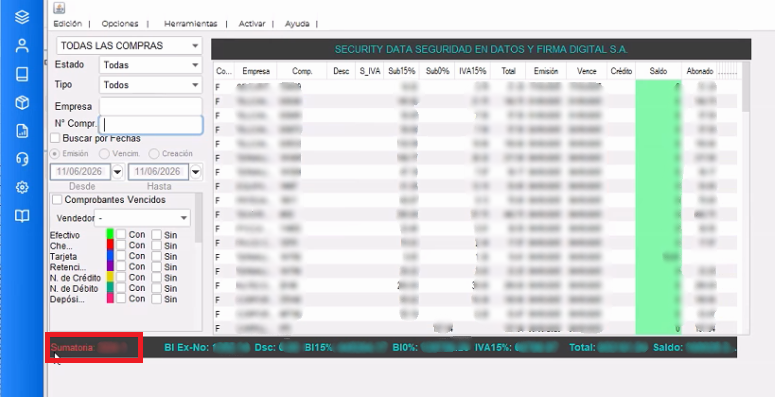Click SECURITY DATA SEGURIDAD EN DATOS title

point(481,49)
